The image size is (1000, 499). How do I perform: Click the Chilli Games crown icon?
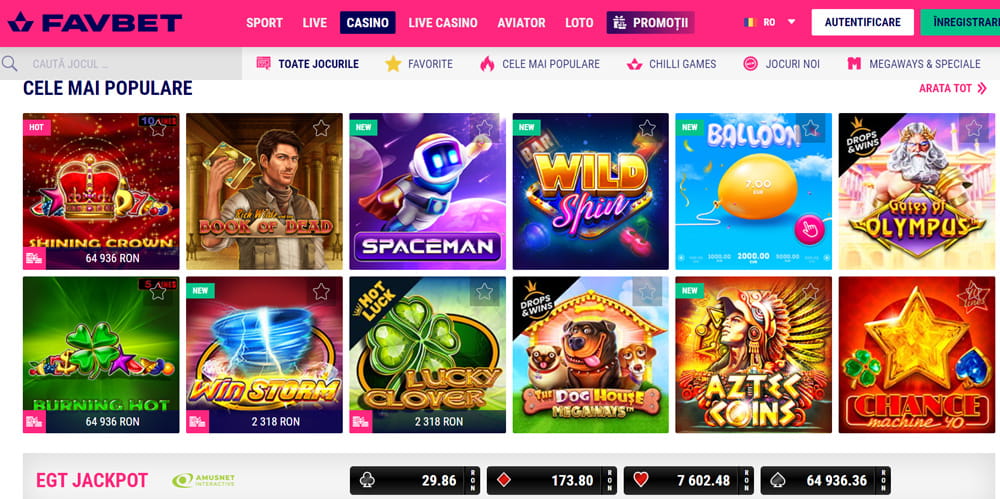pyautogui.click(x=635, y=64)
